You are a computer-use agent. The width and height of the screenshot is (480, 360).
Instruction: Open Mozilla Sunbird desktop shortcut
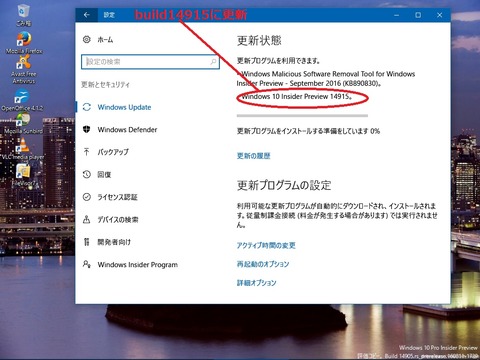[23, 123]
